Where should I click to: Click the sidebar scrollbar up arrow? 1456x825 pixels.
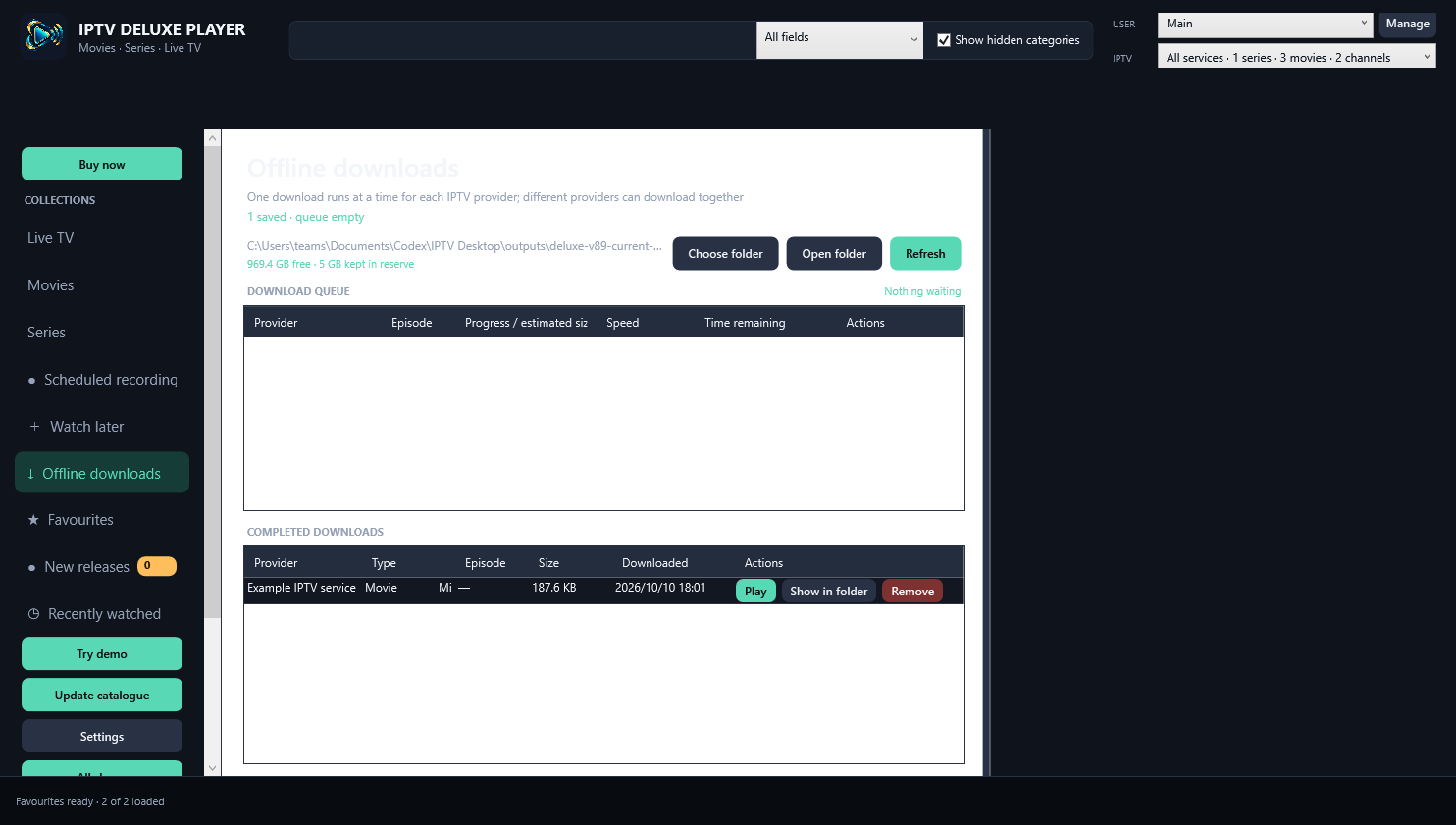[212, 138]
